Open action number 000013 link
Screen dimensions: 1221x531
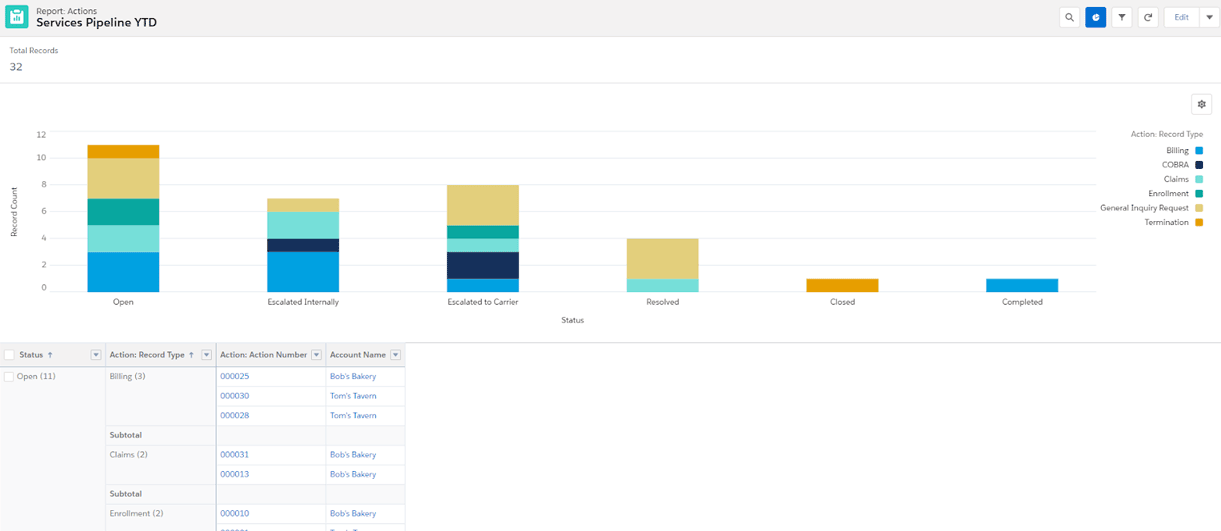(x=235, y=475)
